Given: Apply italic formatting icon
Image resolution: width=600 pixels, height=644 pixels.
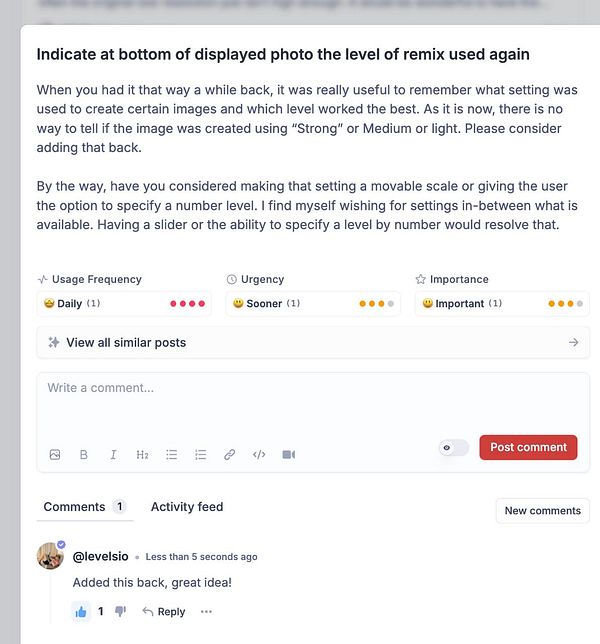Looking at the screenshot, I should 113,455.
